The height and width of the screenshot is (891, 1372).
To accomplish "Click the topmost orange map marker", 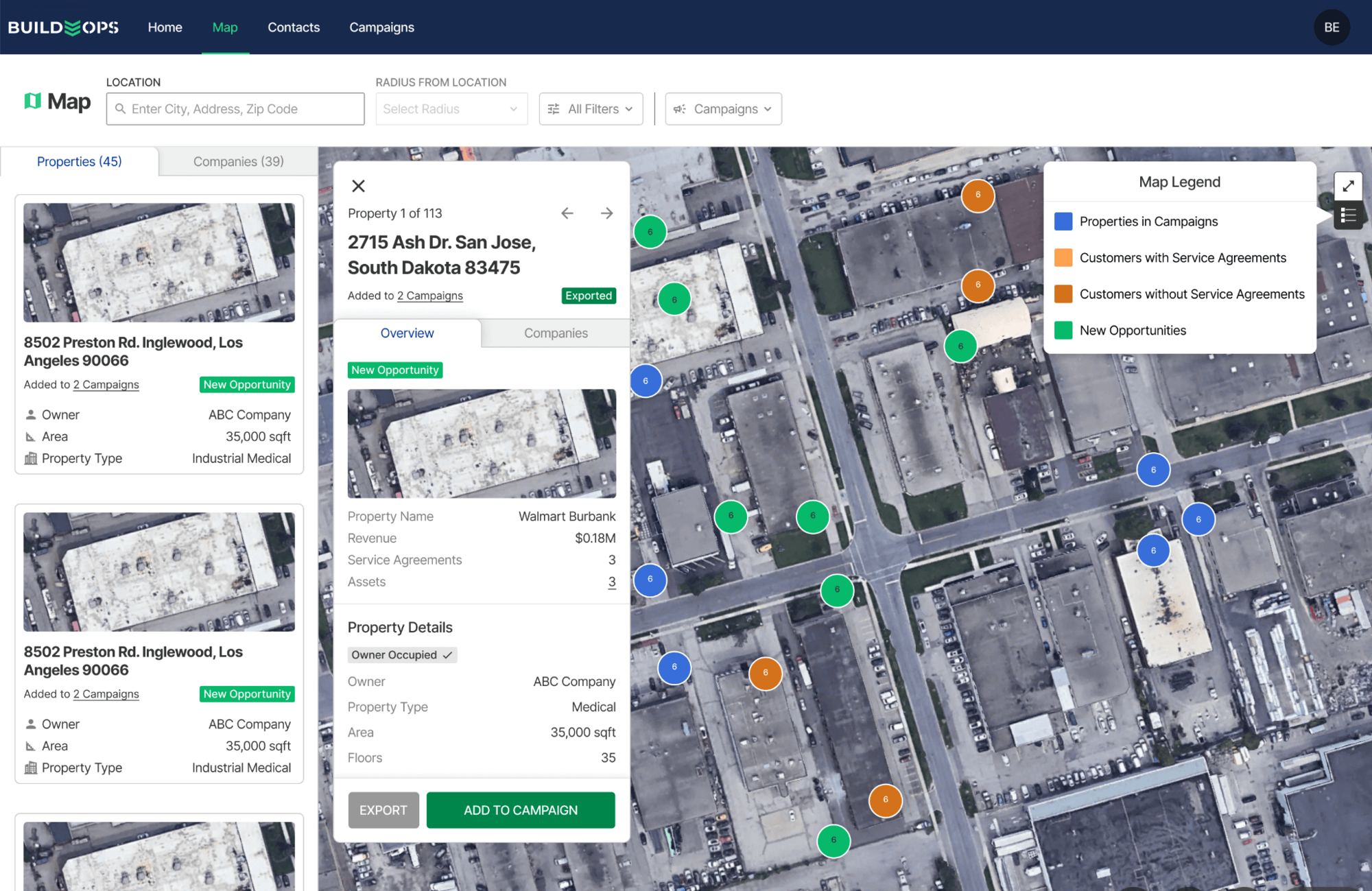I will pos(978,195).
